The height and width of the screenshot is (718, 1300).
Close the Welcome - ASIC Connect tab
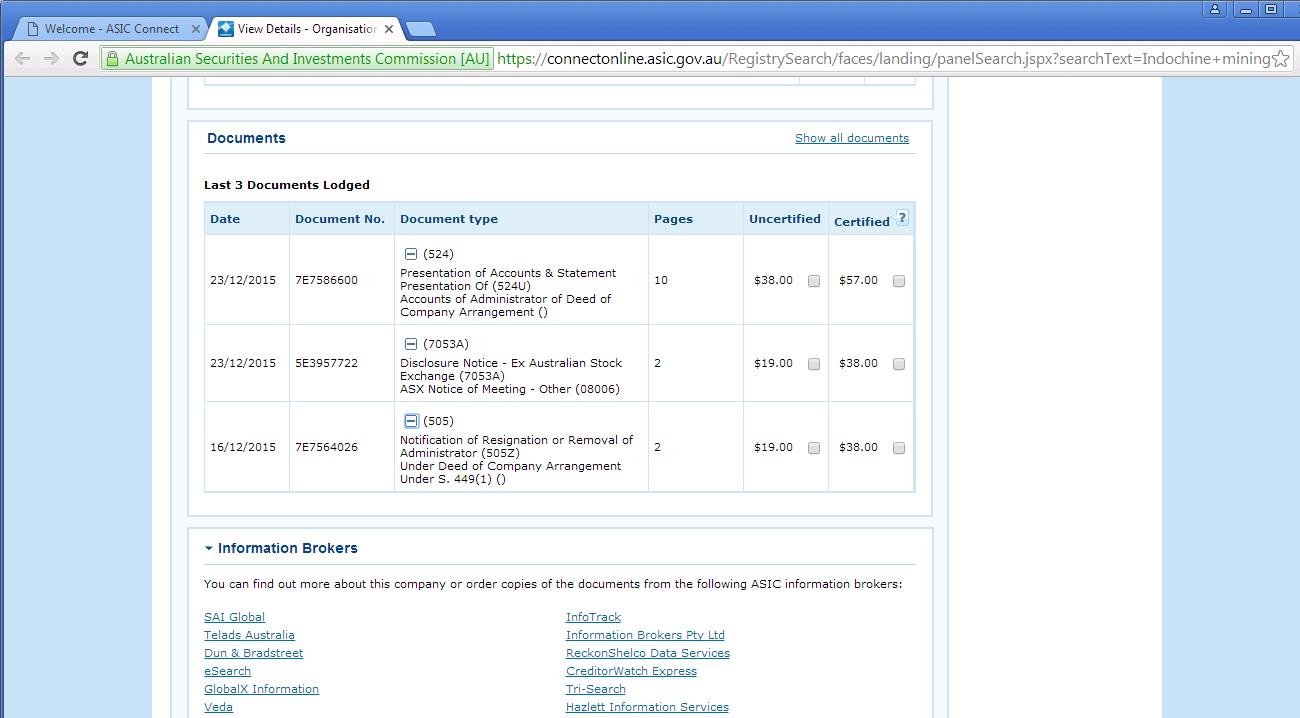coord(196,29)
